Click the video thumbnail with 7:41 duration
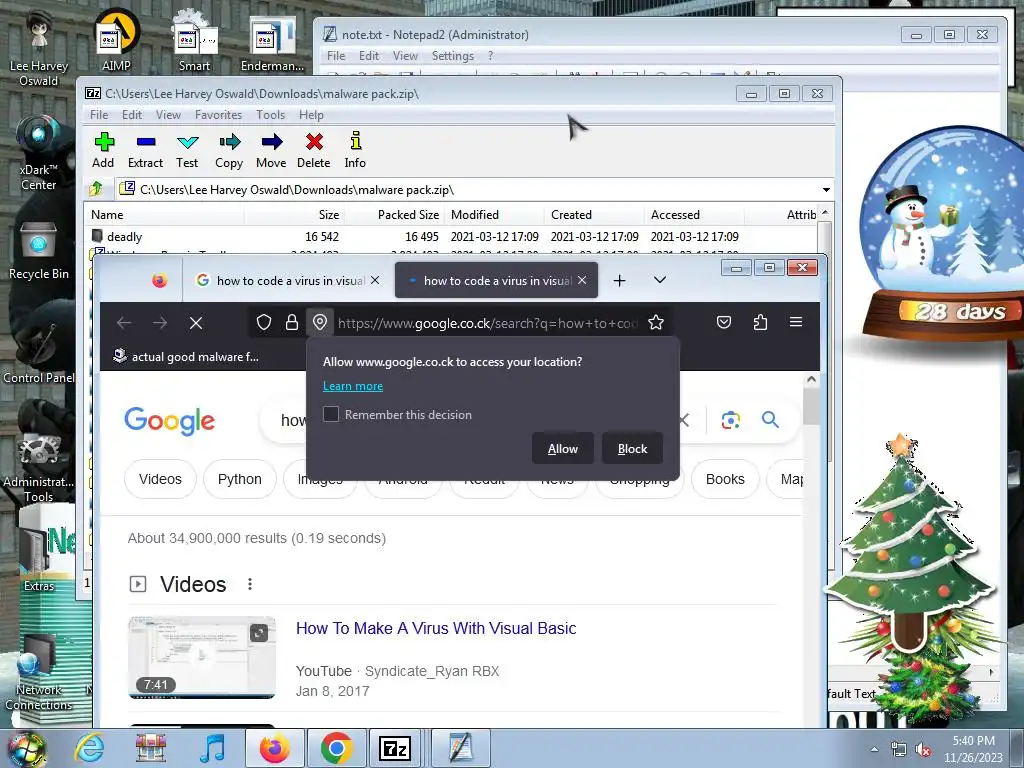 [x=202, y=657]
